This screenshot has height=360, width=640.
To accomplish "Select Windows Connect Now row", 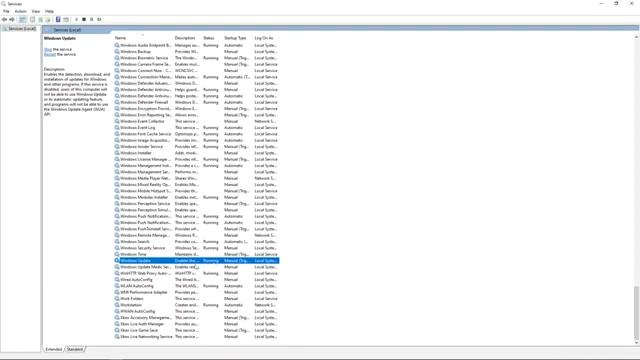I will (x=197, y=71).
